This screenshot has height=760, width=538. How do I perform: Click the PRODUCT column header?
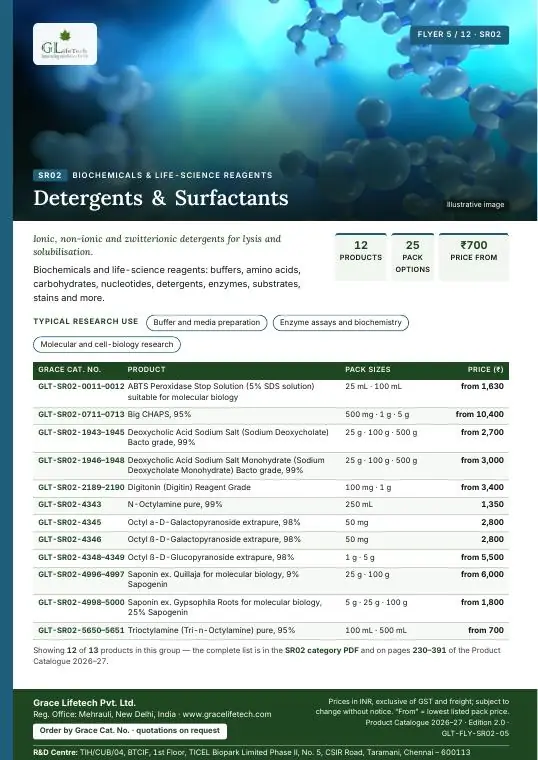tap(146, 369)
